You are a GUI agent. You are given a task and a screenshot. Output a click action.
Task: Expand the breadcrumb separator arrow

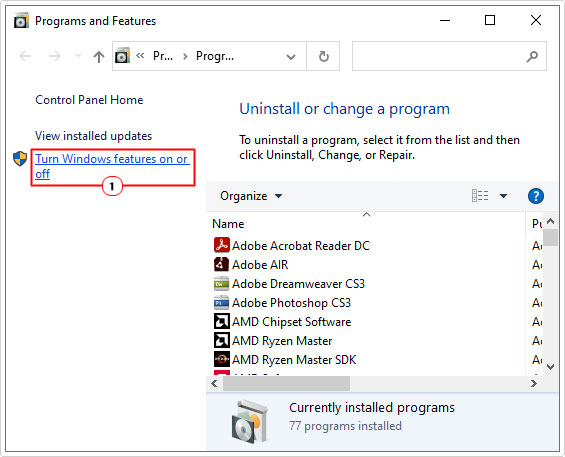pos(185,57)
